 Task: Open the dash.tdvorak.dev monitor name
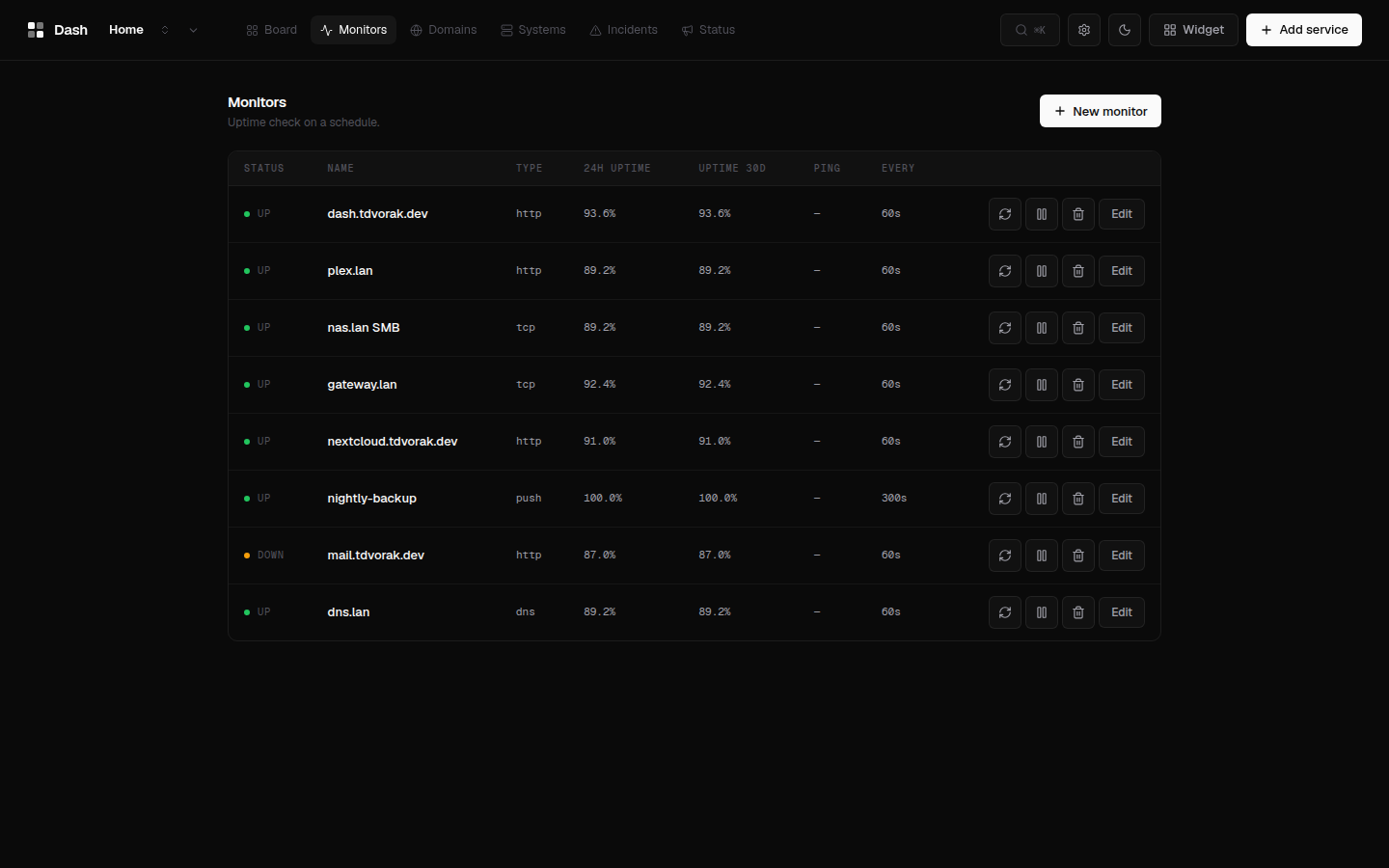pyautogui.click(x=377, y=214)
